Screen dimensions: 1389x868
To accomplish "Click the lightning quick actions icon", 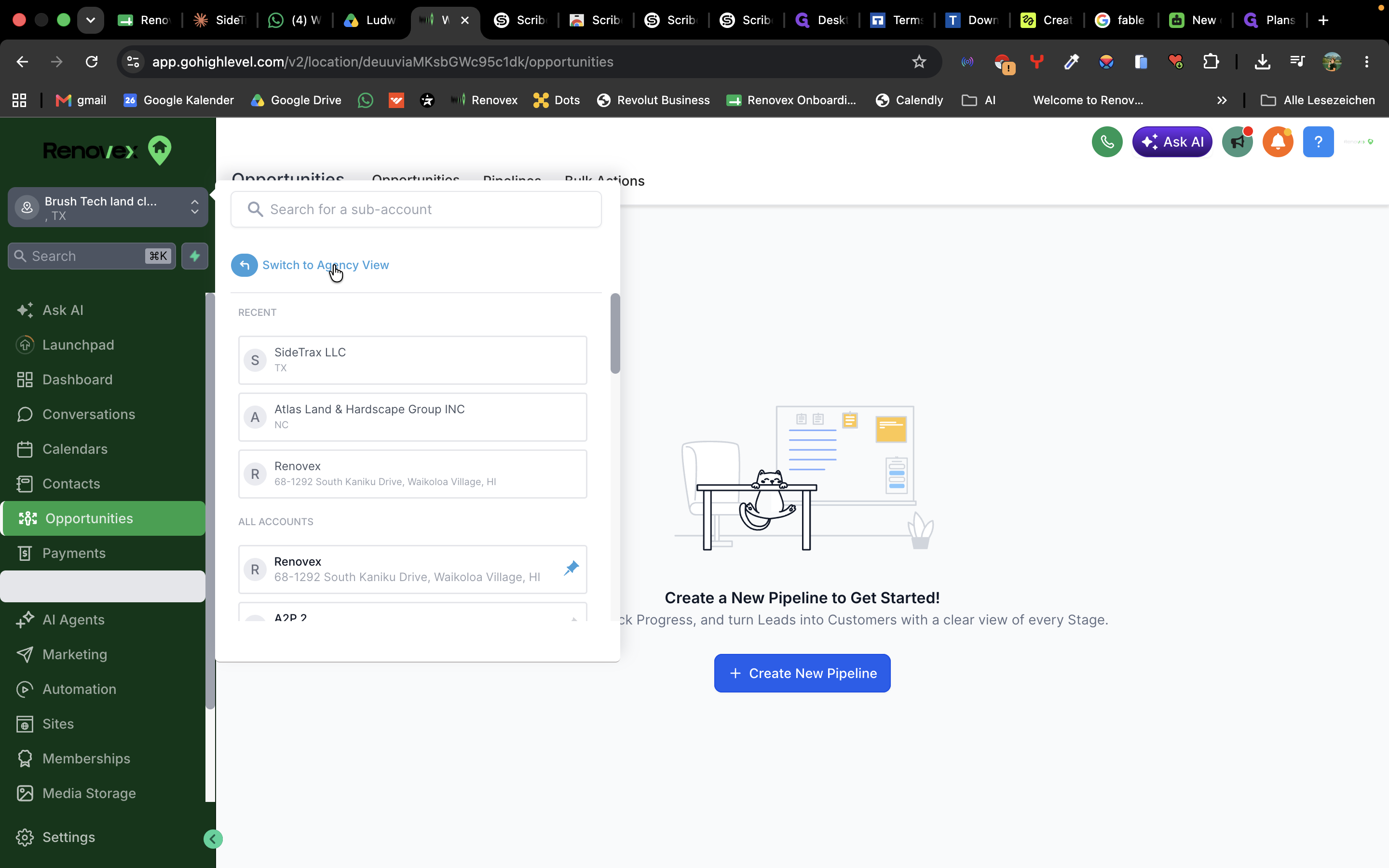I will pyautogui.click(x=194, y=256).
